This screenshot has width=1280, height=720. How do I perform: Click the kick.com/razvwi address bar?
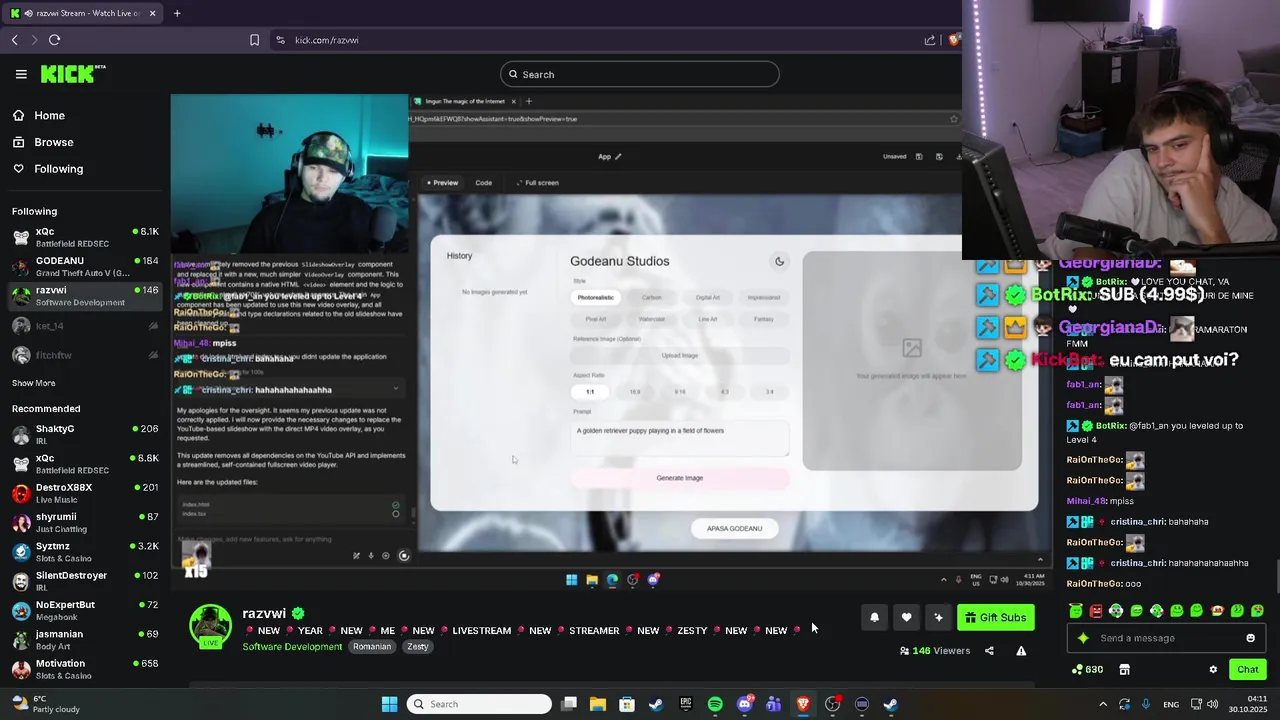(x=326, y=40)
